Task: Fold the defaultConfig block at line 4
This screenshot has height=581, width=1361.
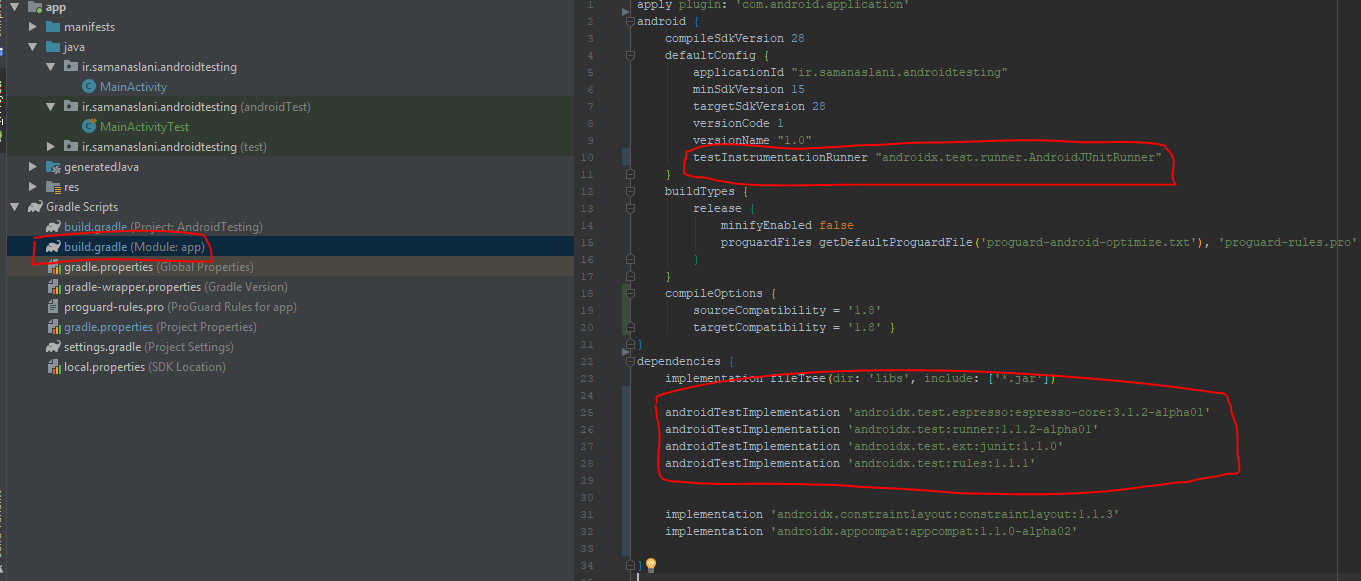Action: [630, 55]
